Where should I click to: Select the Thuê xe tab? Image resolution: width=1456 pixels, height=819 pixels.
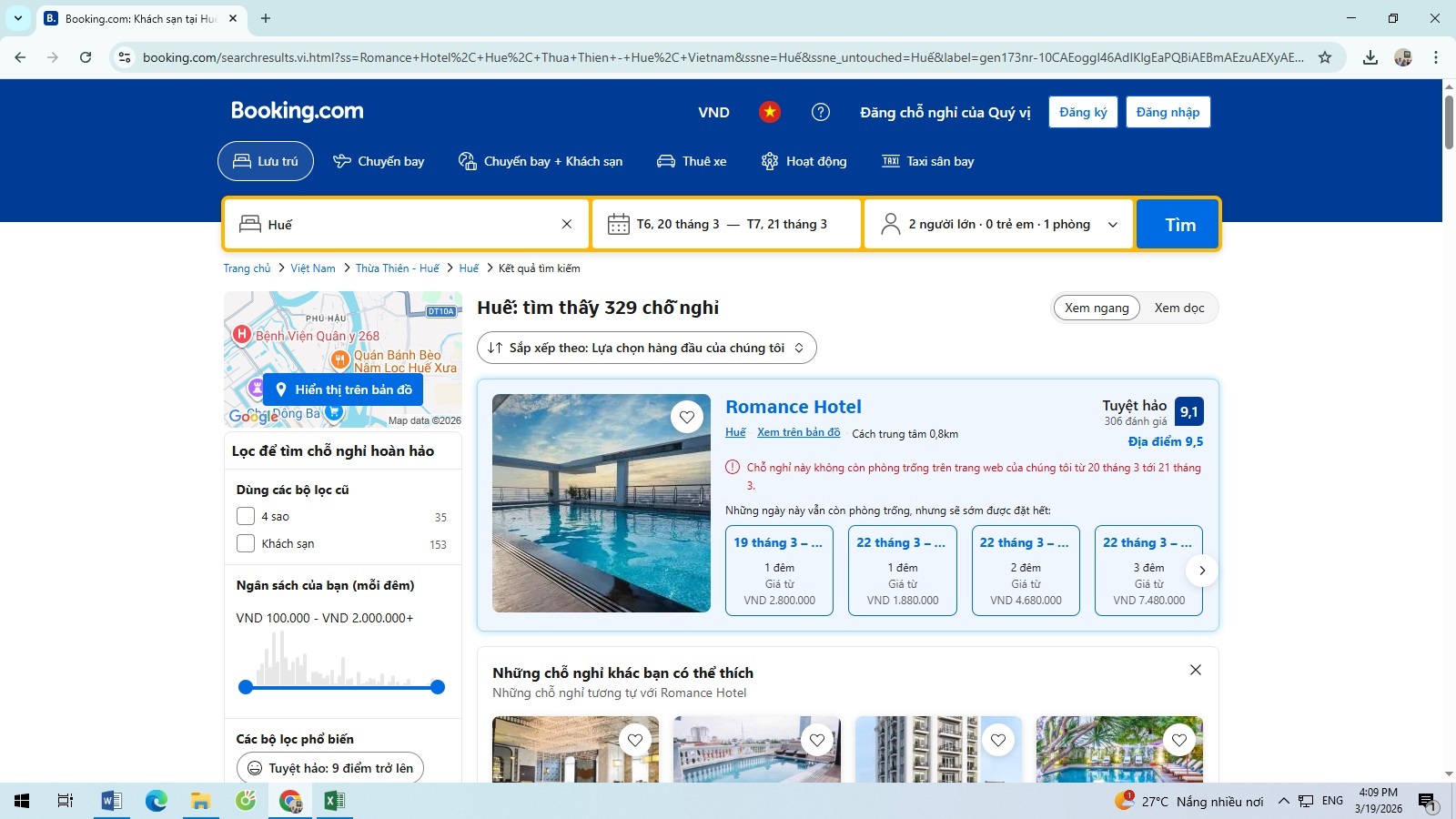click(692, 161)
